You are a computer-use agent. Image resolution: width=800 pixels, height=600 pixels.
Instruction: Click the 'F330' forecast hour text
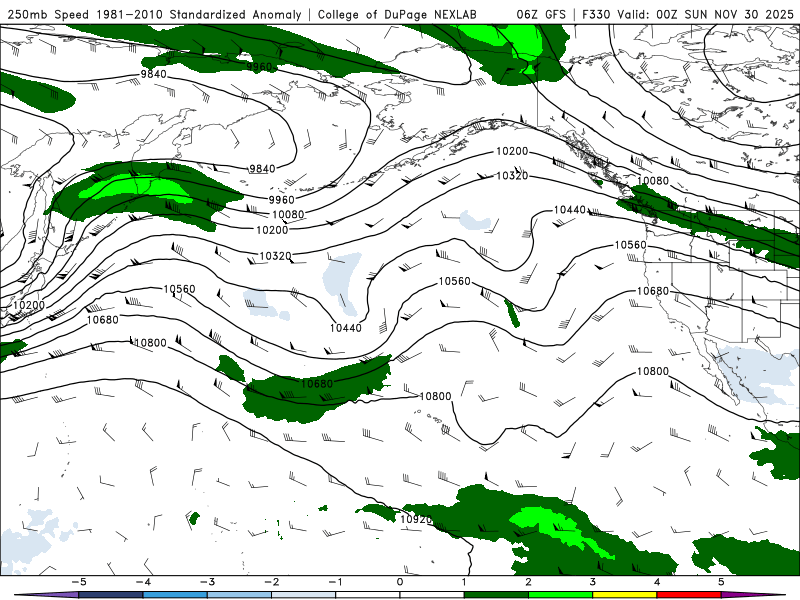pyautogui.click(x=596, y=14)
